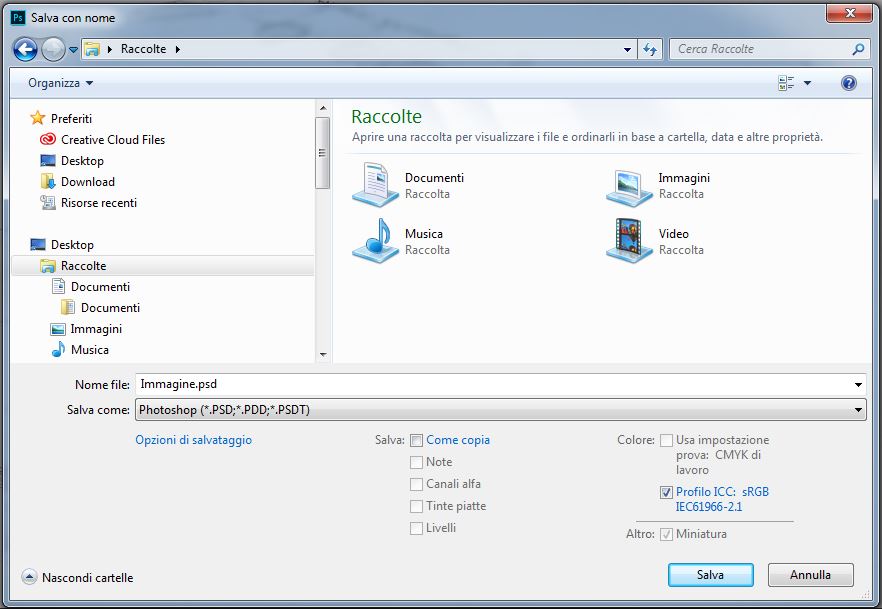Click the refresh address bar icon

pyautogui.click(x=651, y=49)
